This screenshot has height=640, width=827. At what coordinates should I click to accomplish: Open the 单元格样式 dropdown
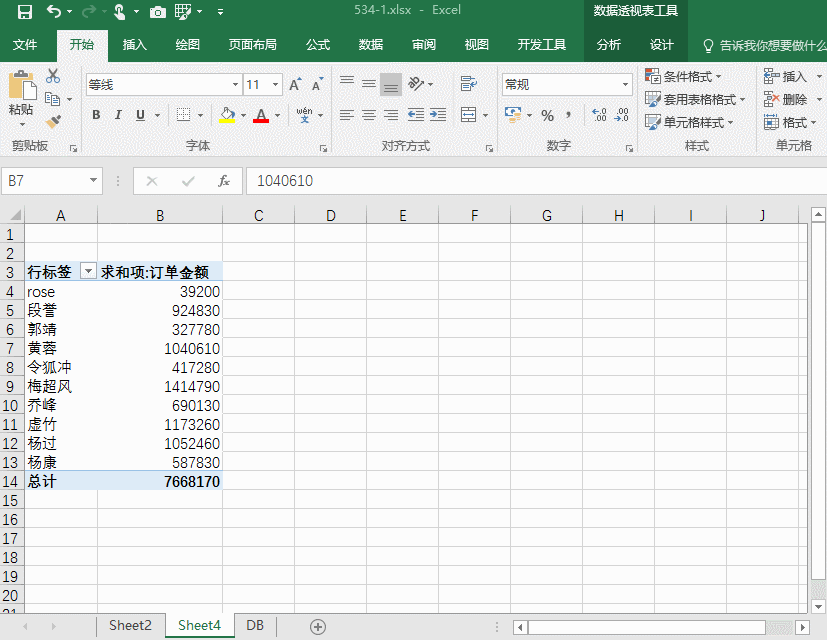pos(689,122)
